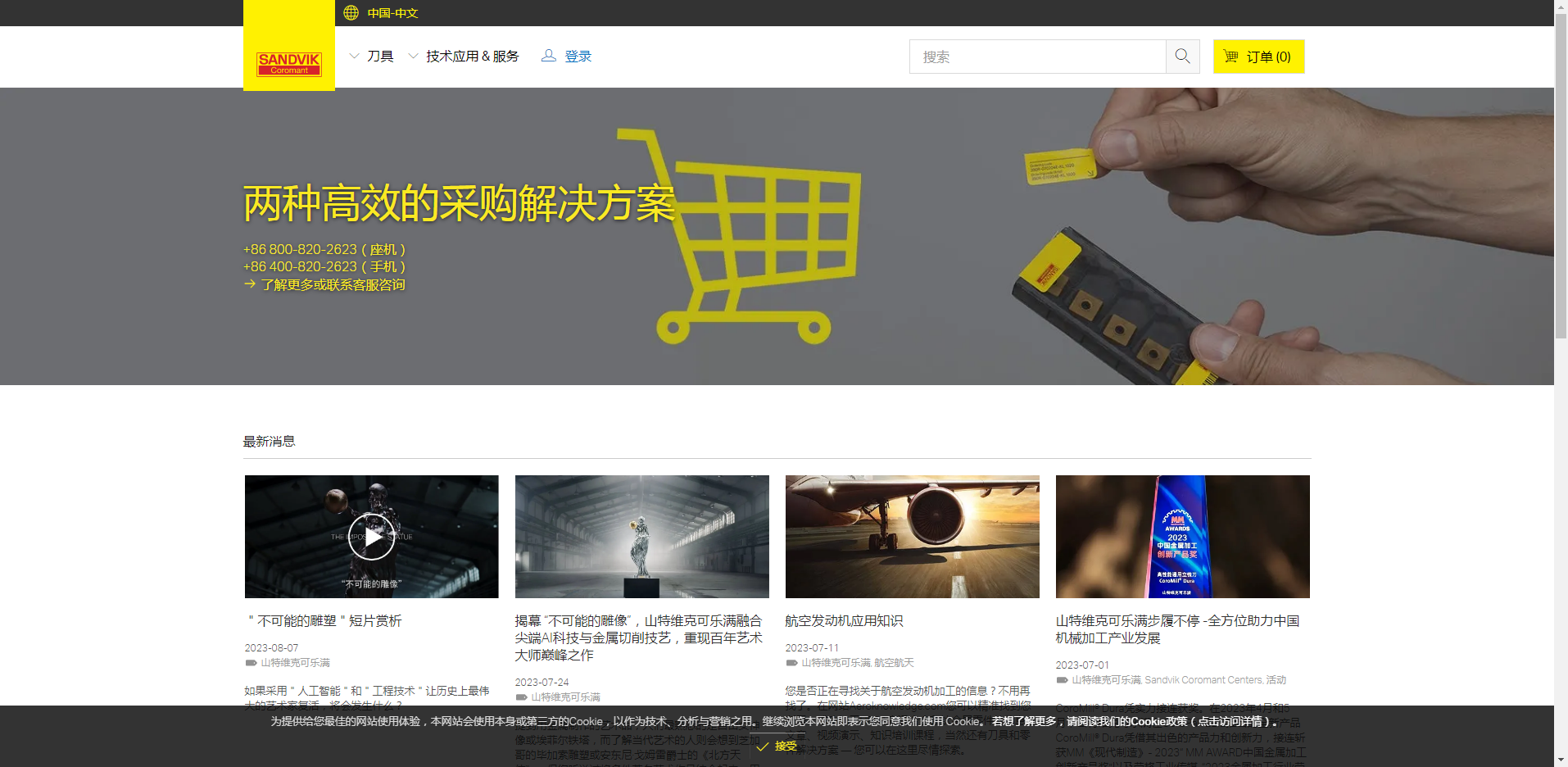Click the globe language icon
The height and width of the screenshot is (767, 1568).
tap(351, 12)
